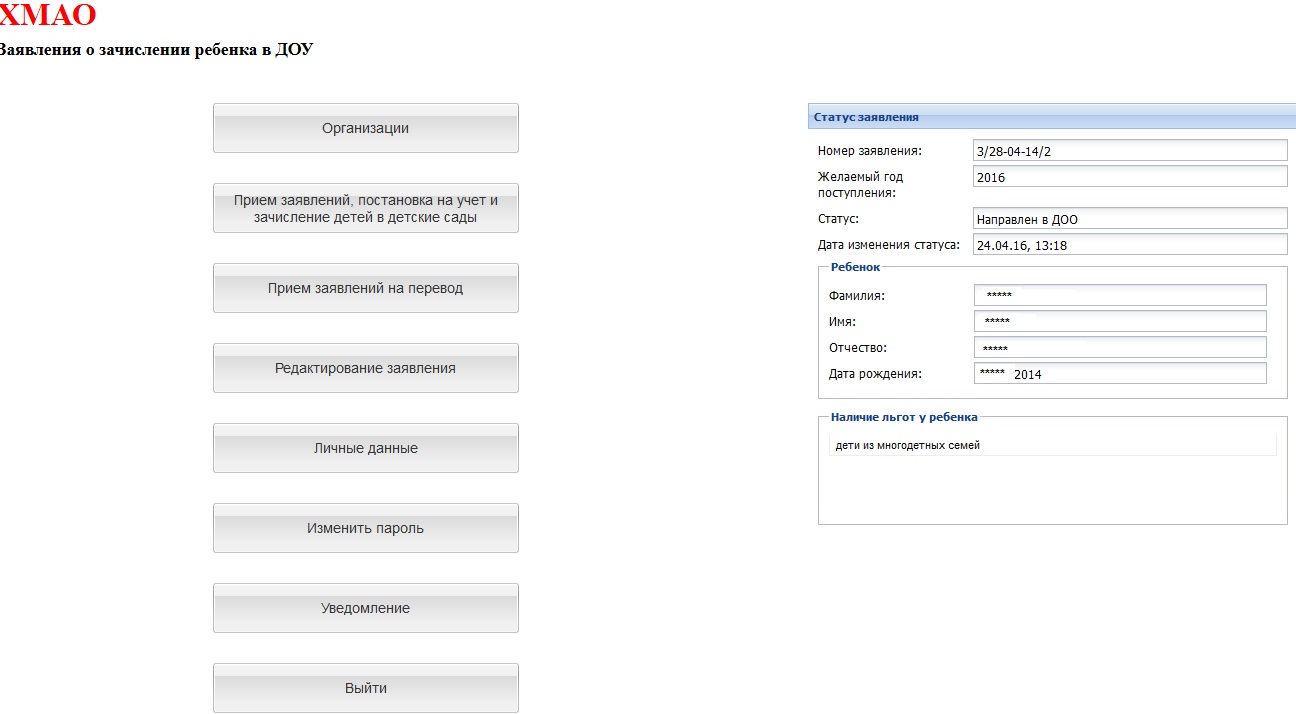Click Прием заявлений, постановка на учет button
The width and height of the screenshot is (1296, 714).
(365, 208)
